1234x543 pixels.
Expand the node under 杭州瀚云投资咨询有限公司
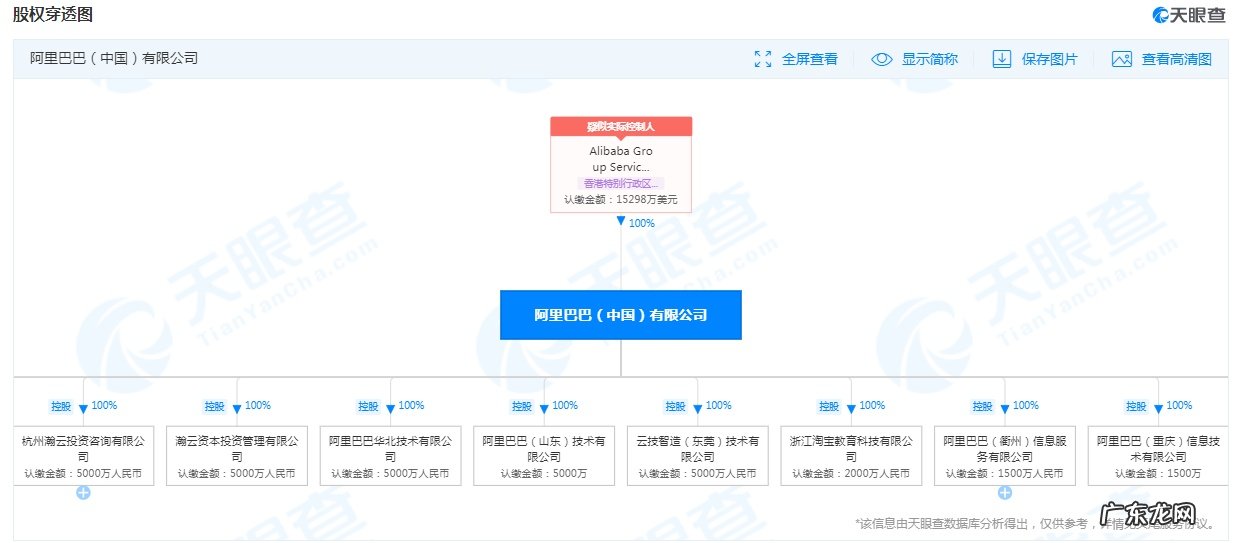pos(83,493)
